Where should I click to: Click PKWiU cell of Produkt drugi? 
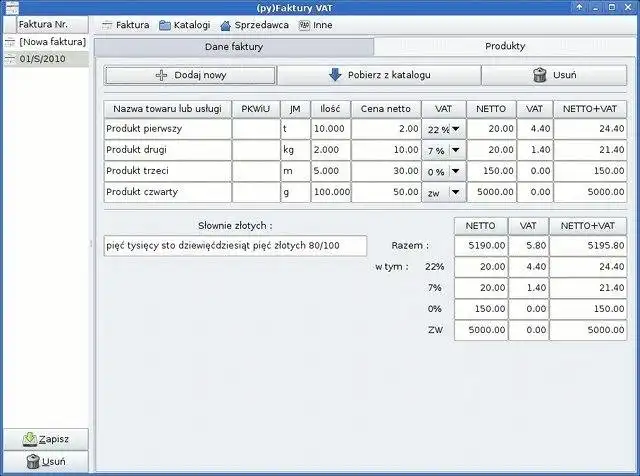pos(256,150)
